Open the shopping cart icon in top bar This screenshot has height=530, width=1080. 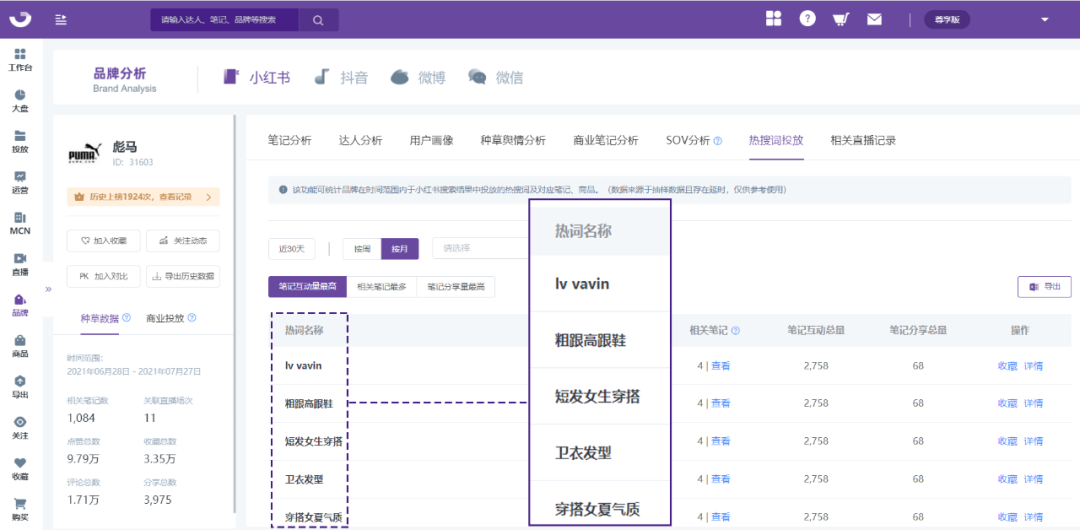coord(841,19)
